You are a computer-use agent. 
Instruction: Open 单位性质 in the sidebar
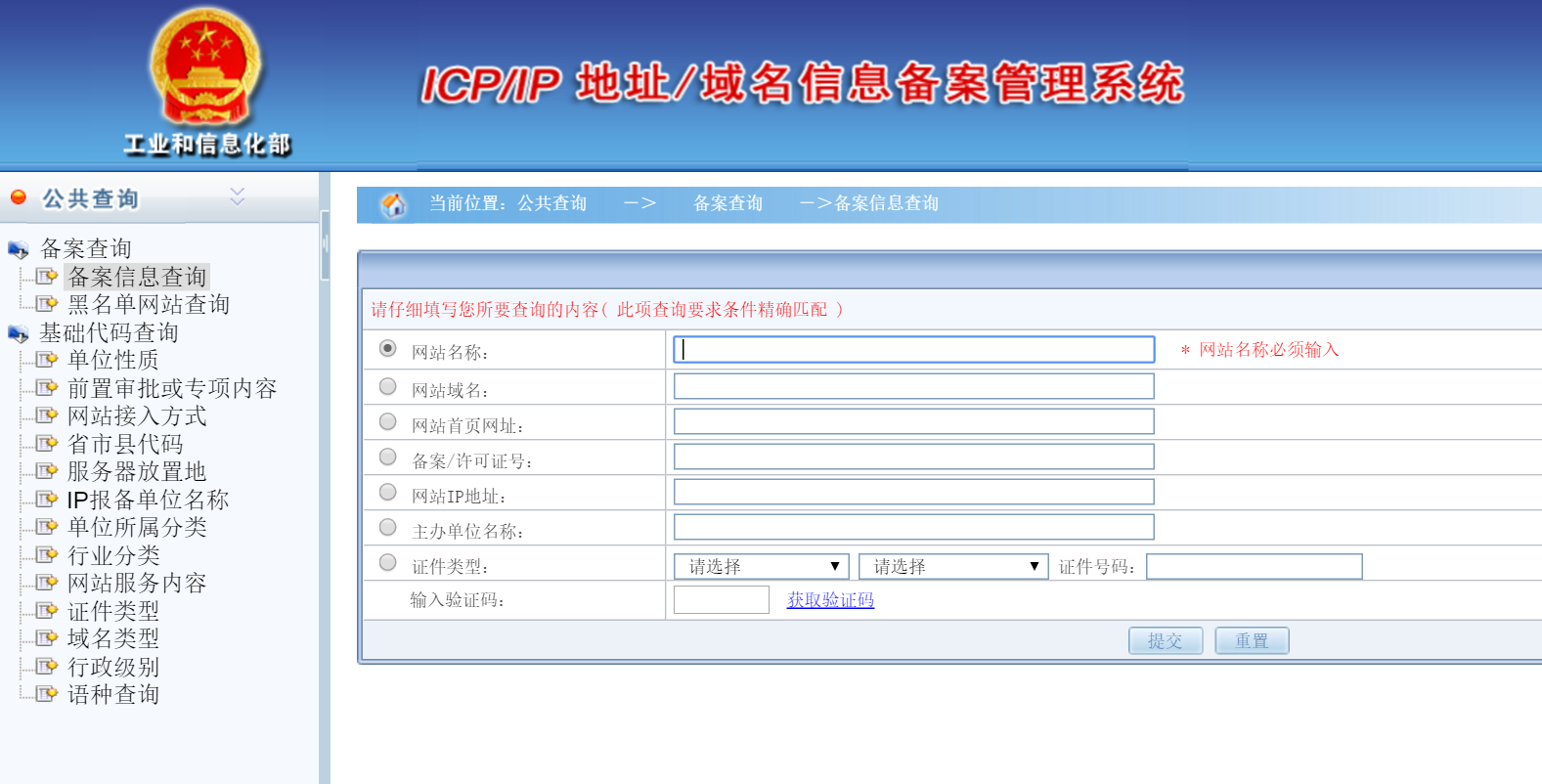point(112,360)
